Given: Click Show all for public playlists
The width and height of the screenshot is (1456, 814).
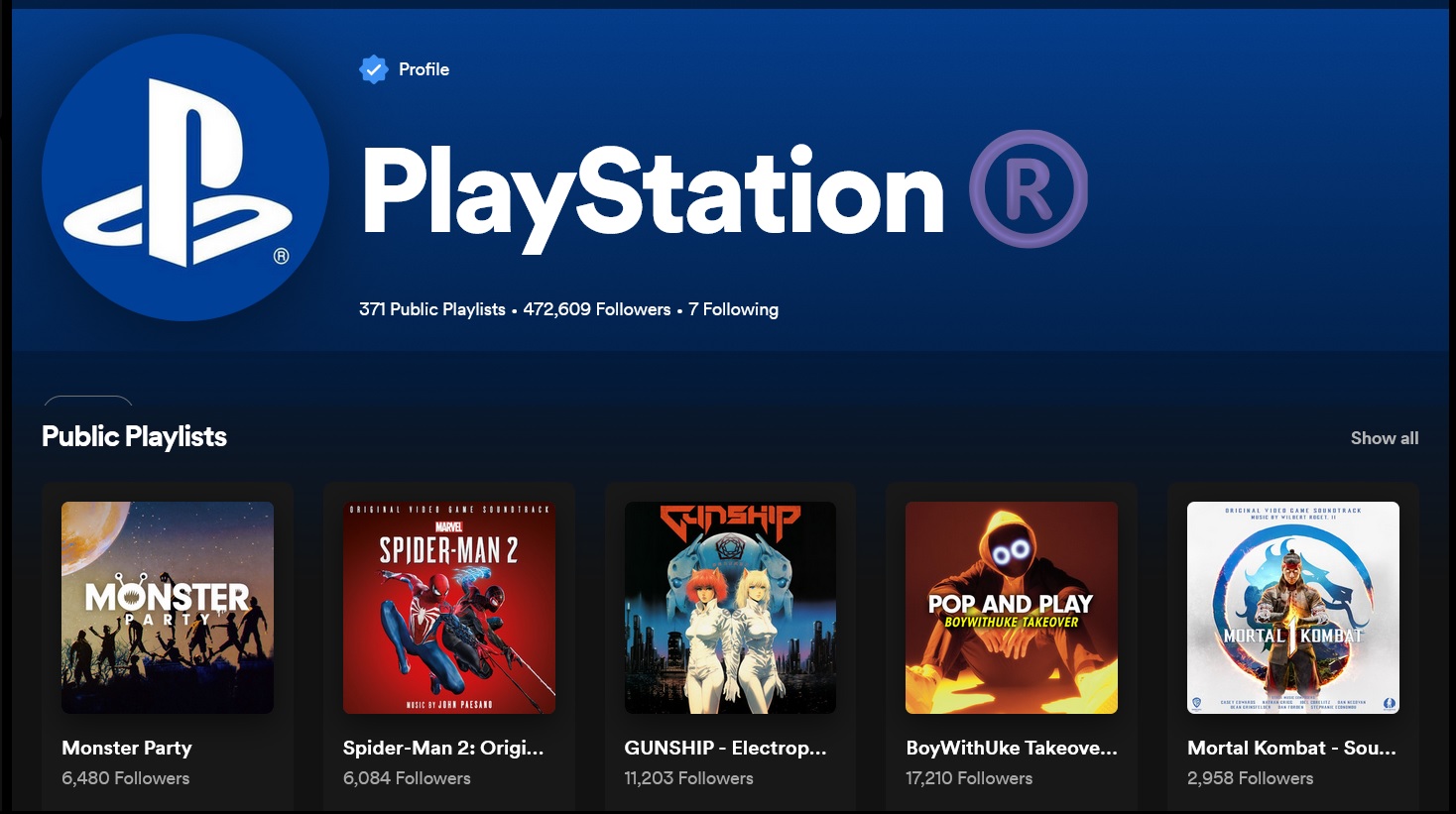Looking at the screenshot, I should (x=1384, y=438).
